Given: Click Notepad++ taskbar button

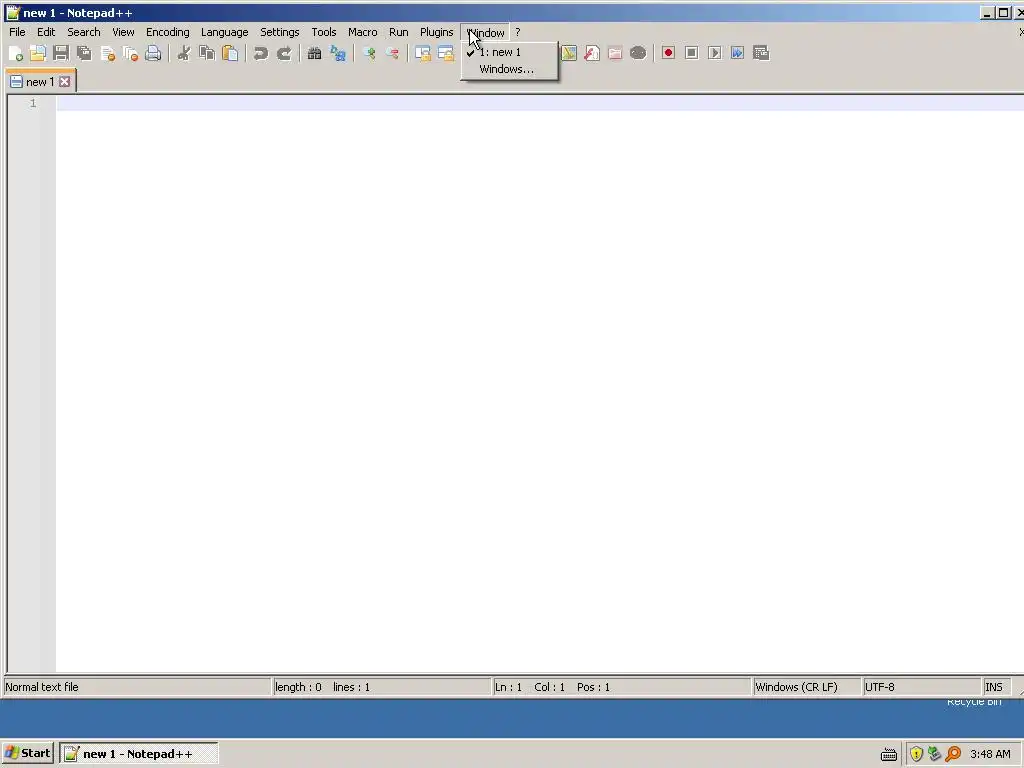Looking at the screenshot, I should (x=138, y=753).
